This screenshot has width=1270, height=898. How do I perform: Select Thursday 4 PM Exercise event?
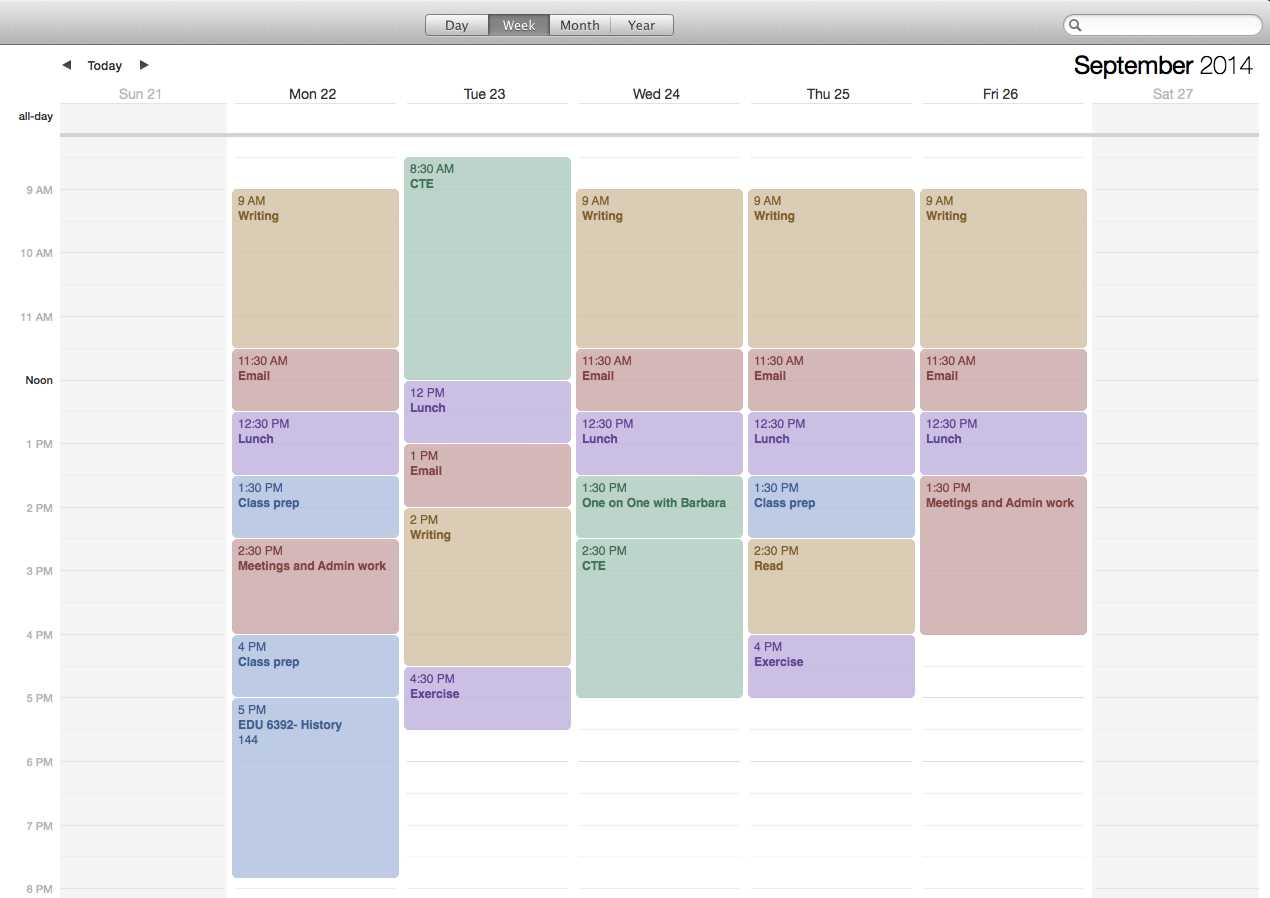coord(831,666)
